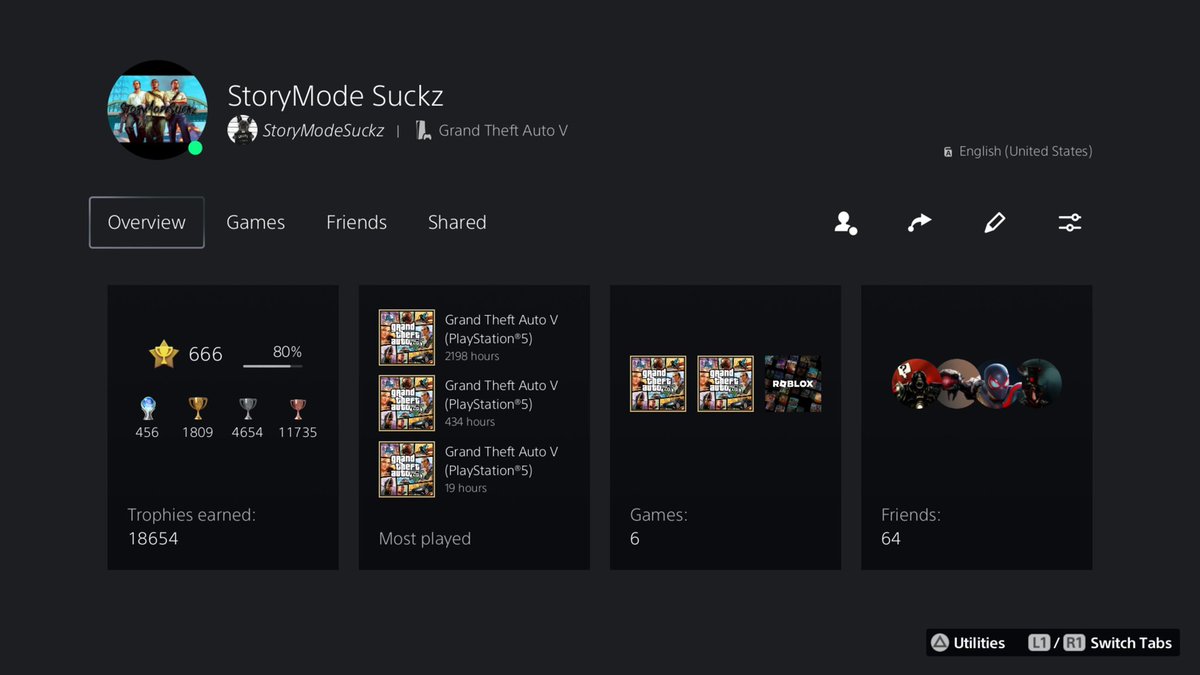This screenshot has height=675, width=1200.
Task: Click the first GTA V icon in Games card
Action: pyautogui.click(x=658, y=384)
